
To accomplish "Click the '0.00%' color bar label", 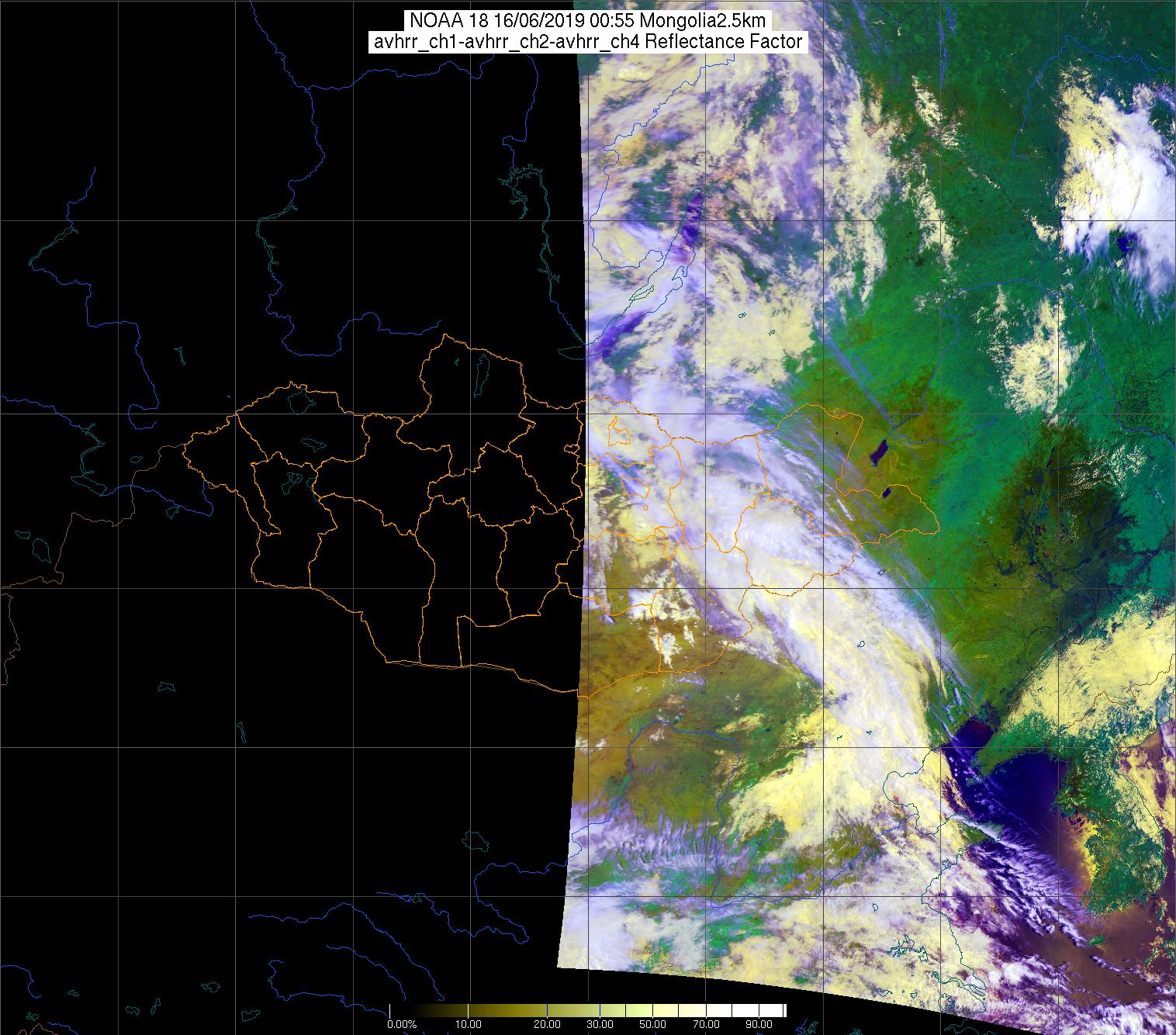I will (x=401, y=1024).
